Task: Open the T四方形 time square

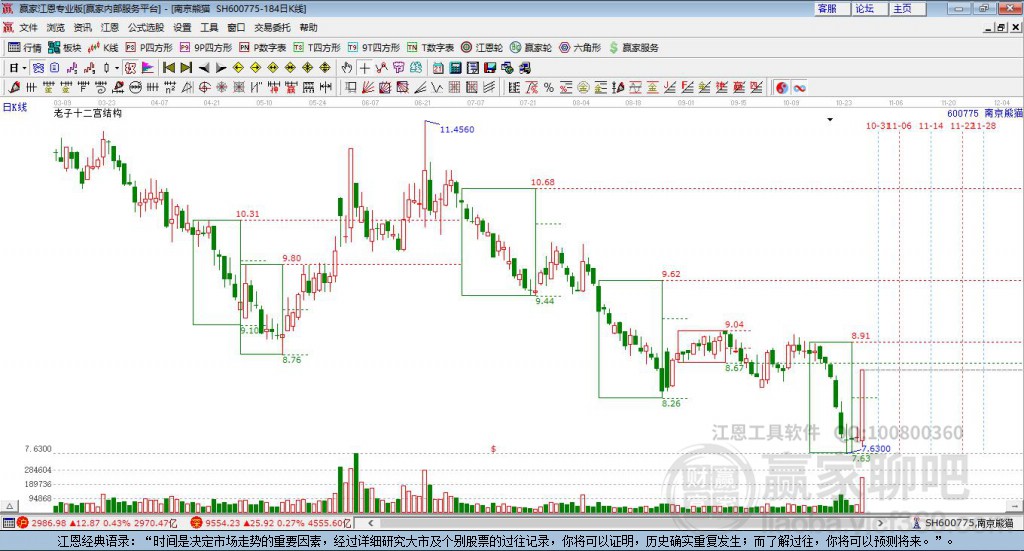Action: [317, 48]
